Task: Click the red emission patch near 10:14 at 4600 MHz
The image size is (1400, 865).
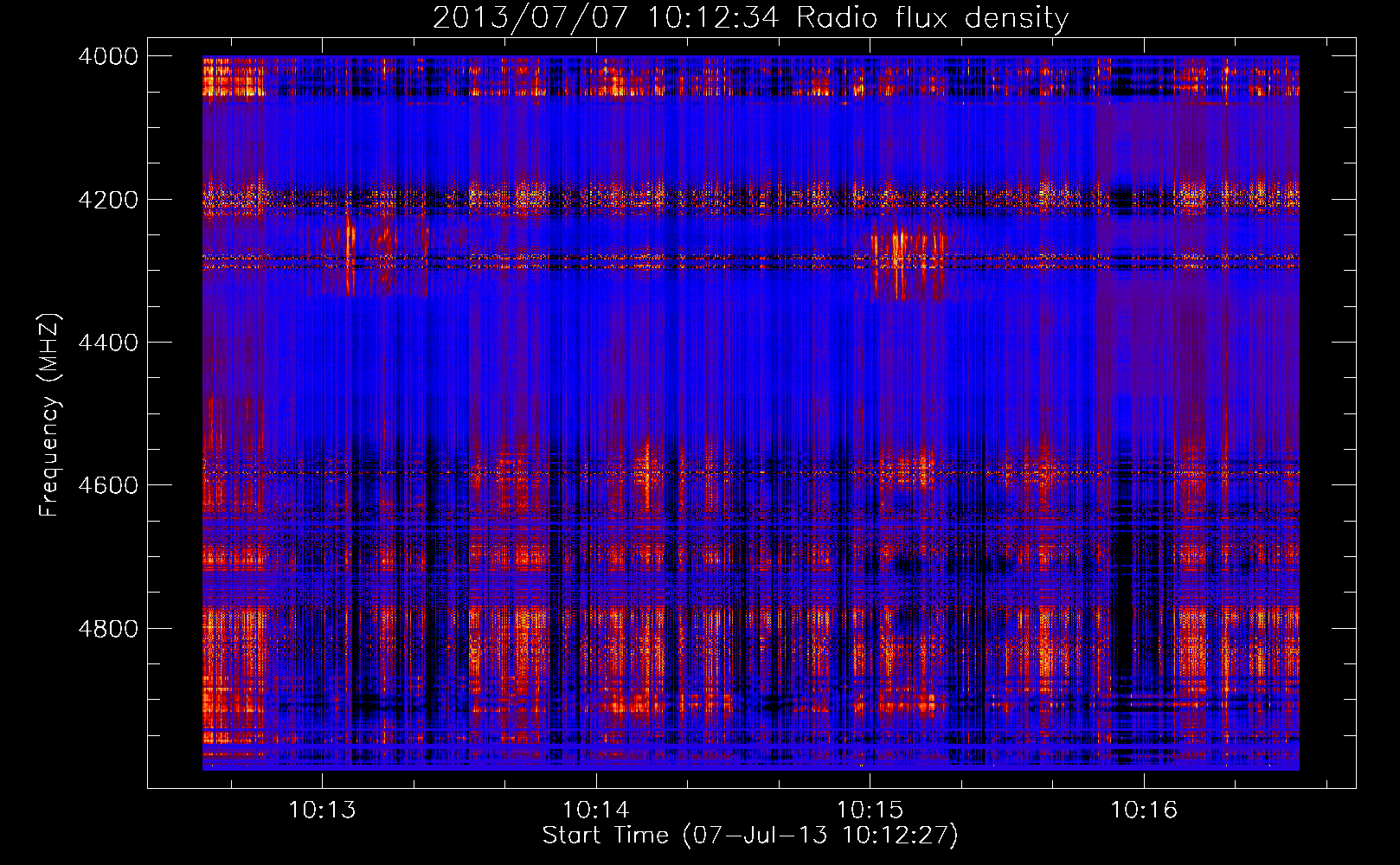Action: tap(645, 476)
